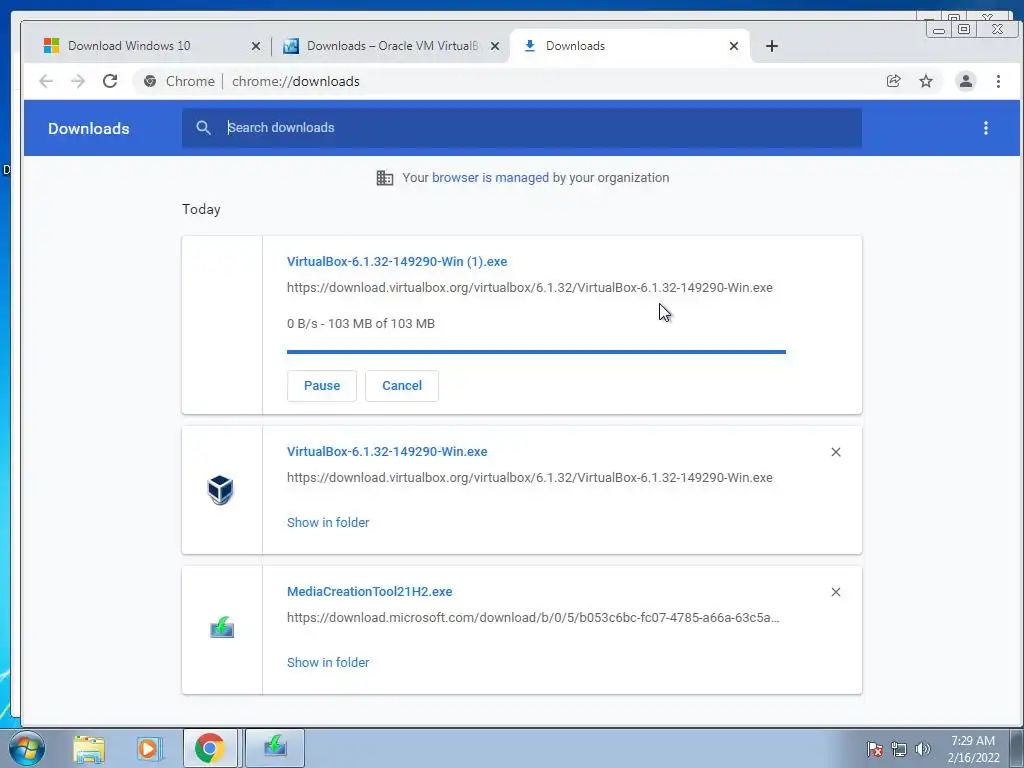Screen dimensions: 1024x768
Task: Click the '0 B/s - 103 MB of 103 MB' status
Action: (x=360, y=323)
